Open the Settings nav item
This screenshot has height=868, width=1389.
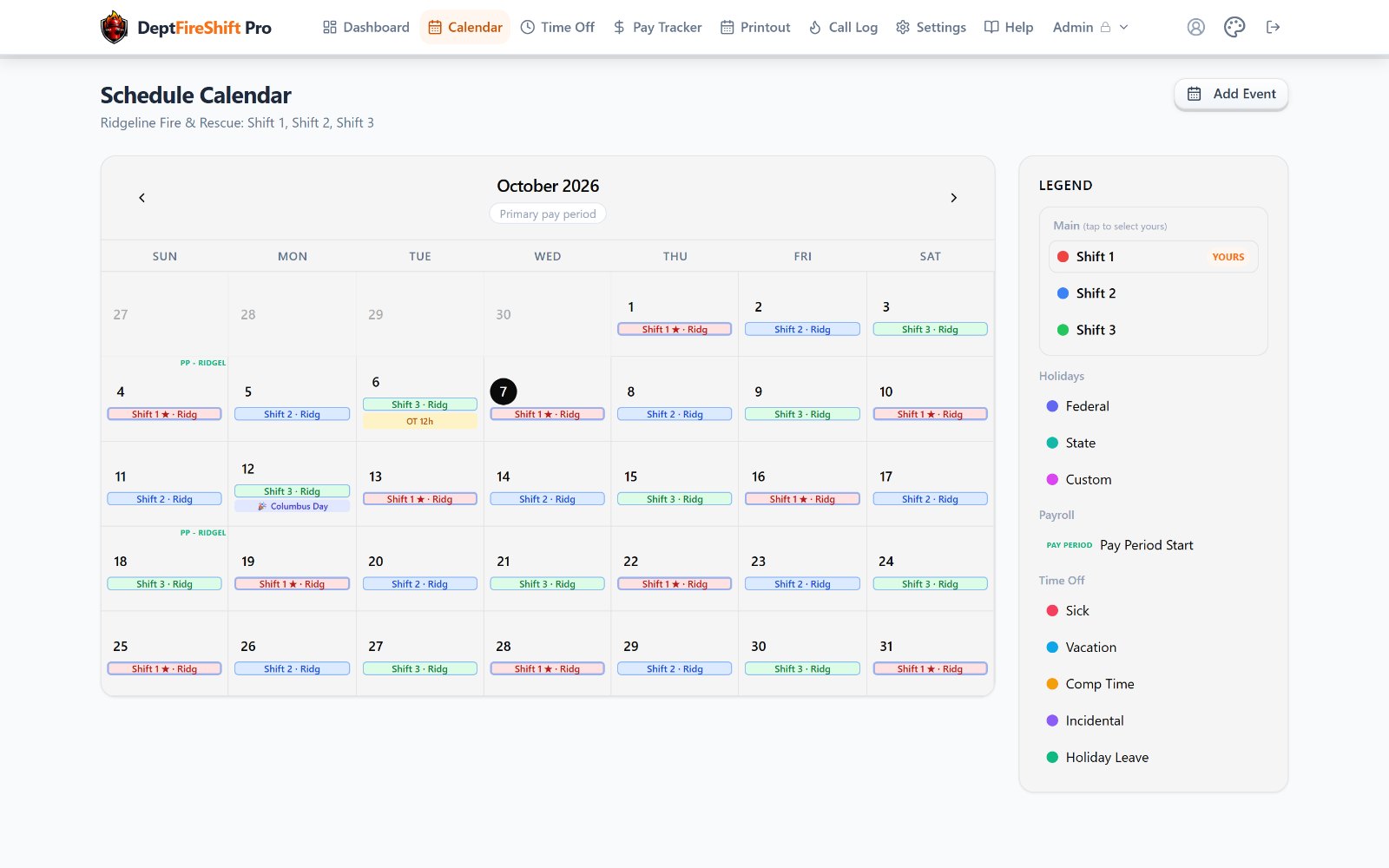[x=931, y=27]
